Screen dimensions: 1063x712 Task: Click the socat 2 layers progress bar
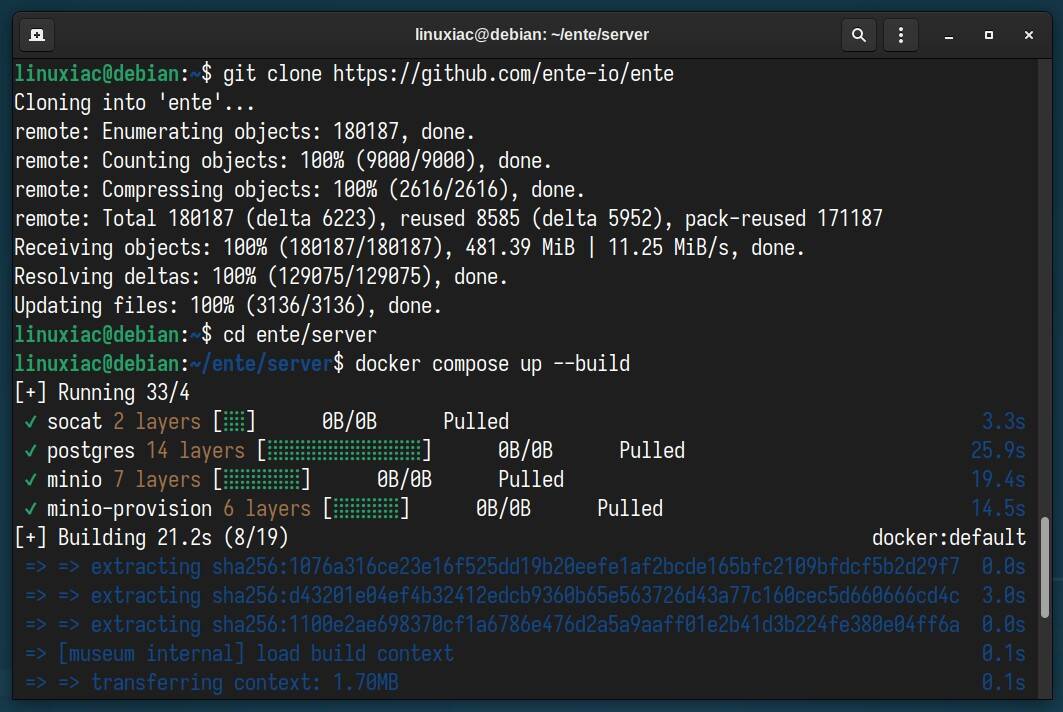coord(234,422)
